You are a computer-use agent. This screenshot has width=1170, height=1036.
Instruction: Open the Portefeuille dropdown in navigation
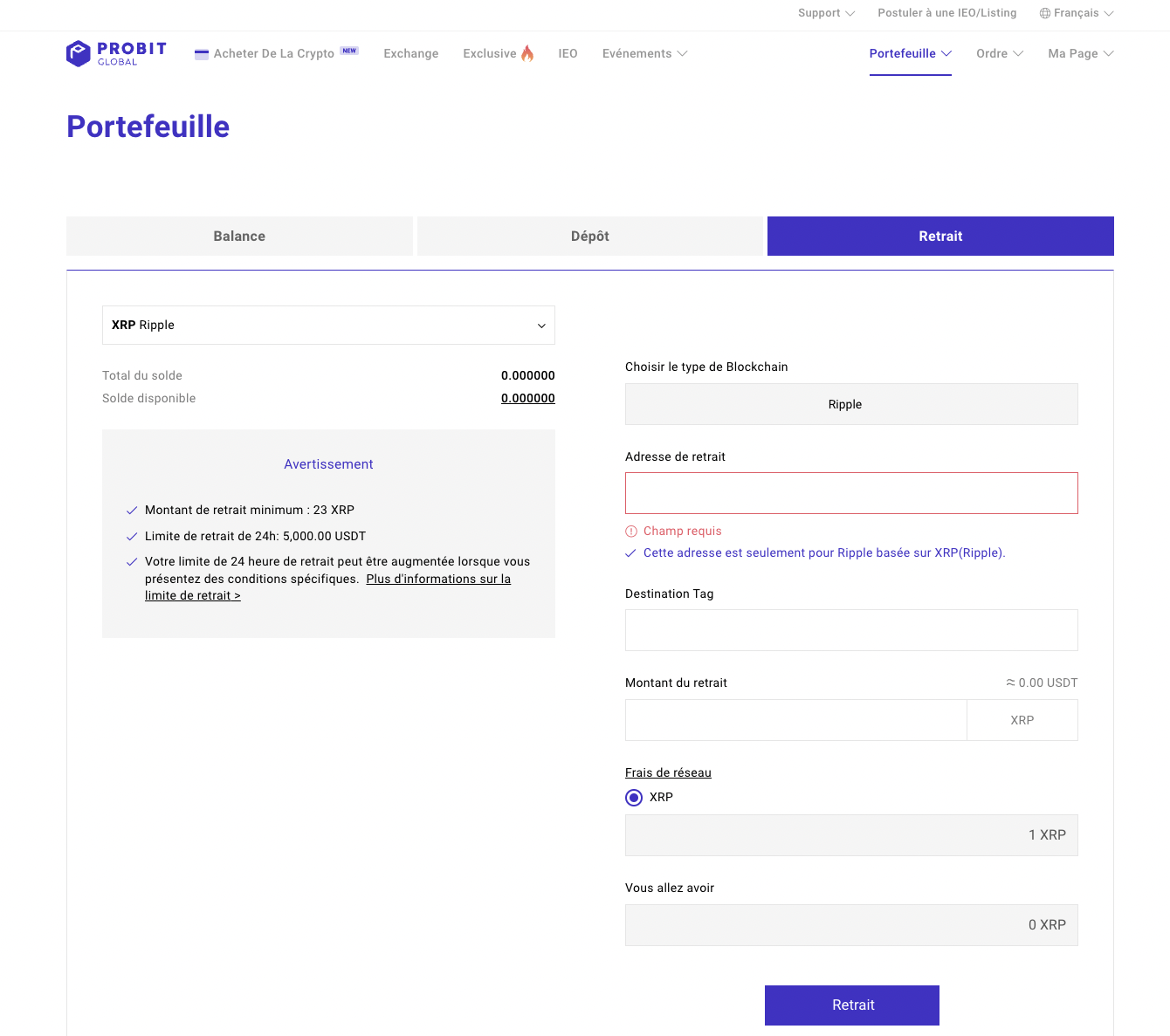(x=911, y=53)
